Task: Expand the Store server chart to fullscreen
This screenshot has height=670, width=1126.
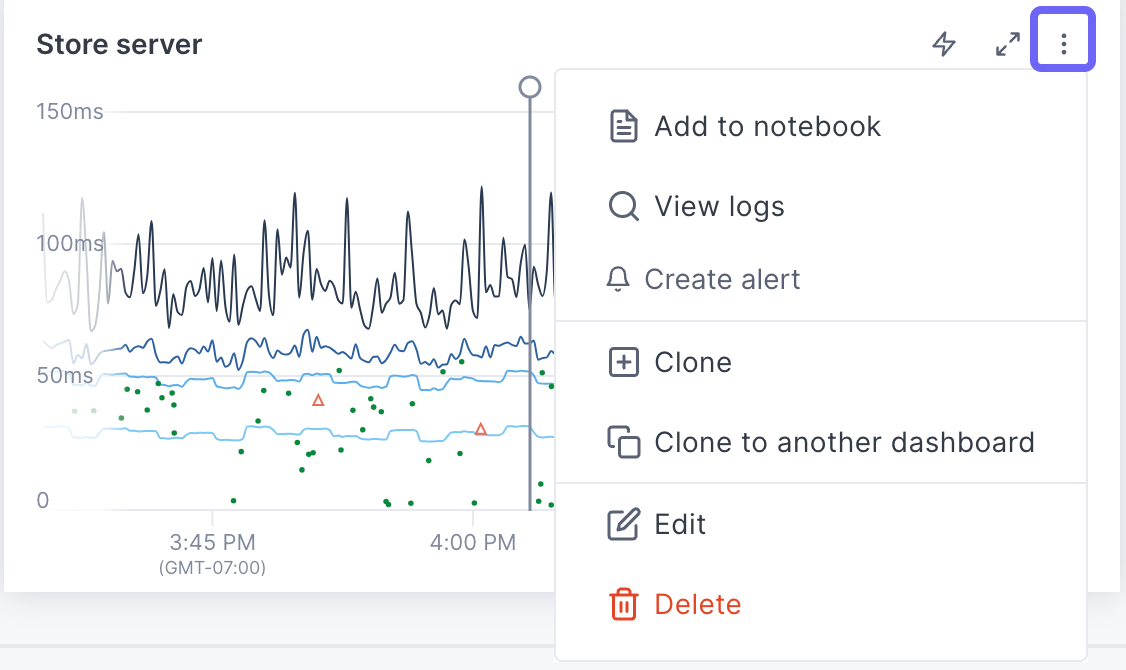Action: pyautogui.click(x=1007, y=44)
